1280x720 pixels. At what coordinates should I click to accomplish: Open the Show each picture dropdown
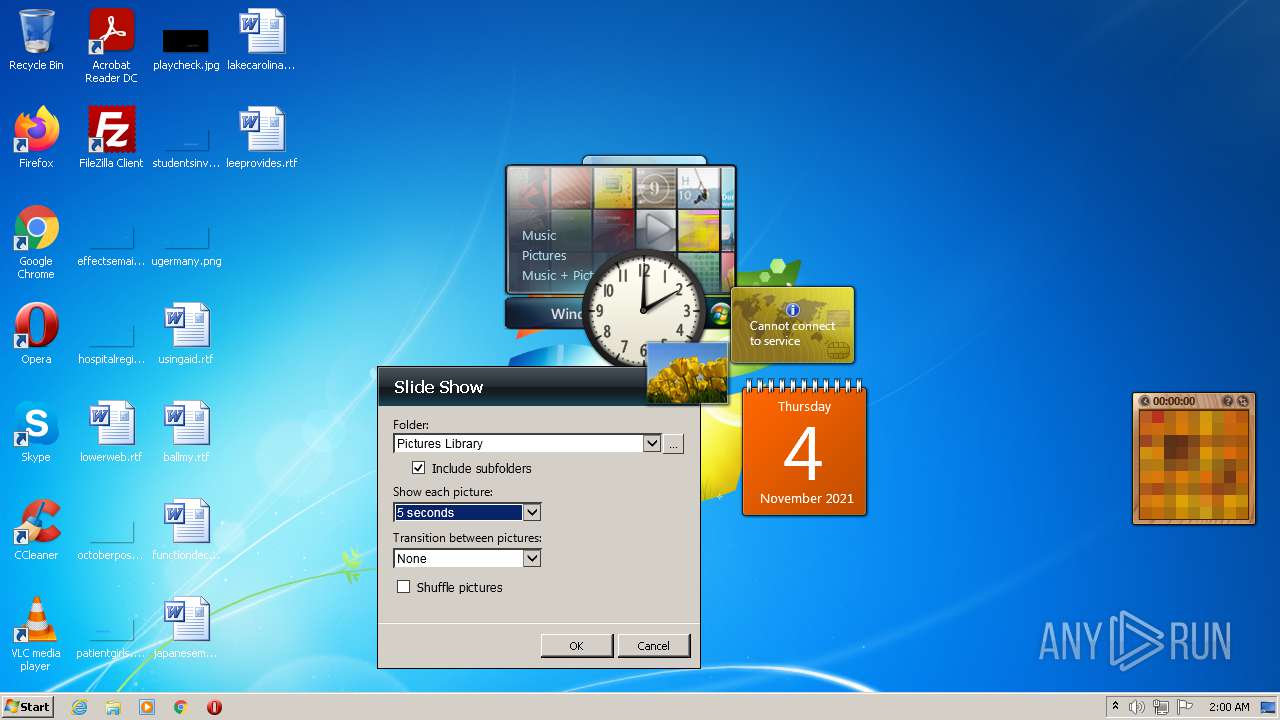[x=532, y=512]
